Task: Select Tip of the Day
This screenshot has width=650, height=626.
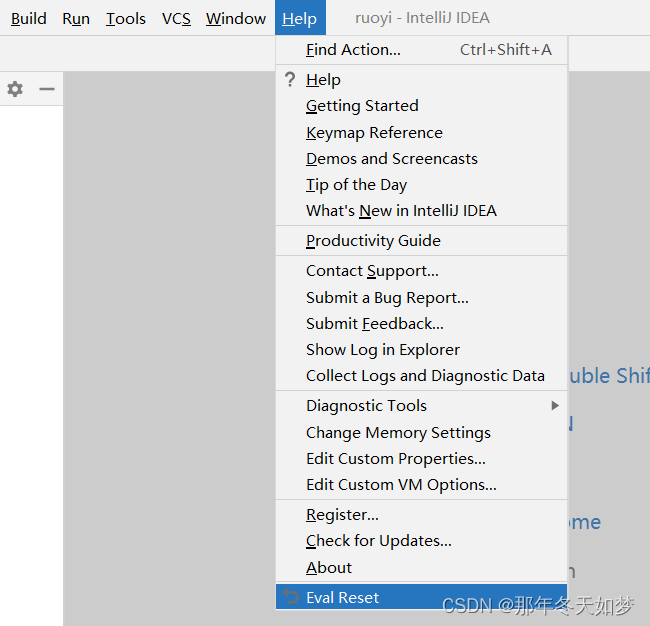Action: pyautogui.click(x=356, y=184)
